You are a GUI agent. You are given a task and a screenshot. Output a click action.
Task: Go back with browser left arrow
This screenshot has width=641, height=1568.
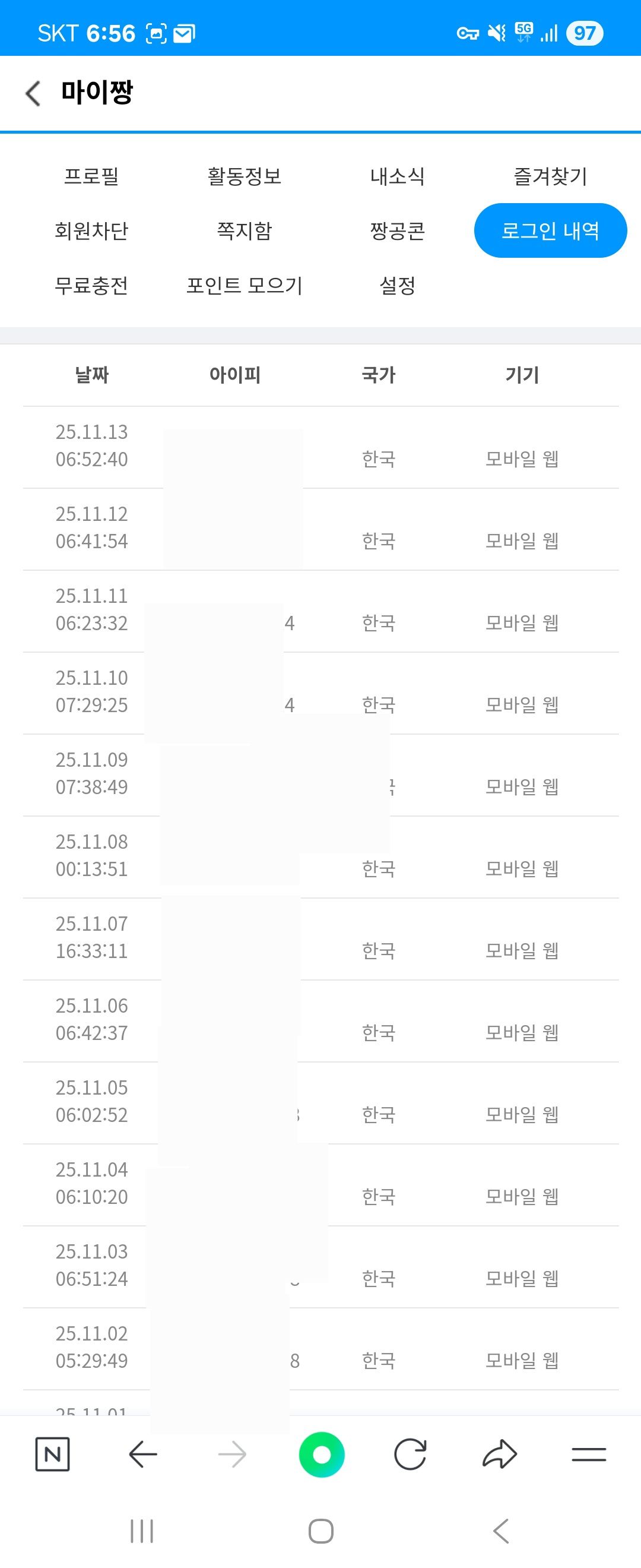[x=143, y=1454]
